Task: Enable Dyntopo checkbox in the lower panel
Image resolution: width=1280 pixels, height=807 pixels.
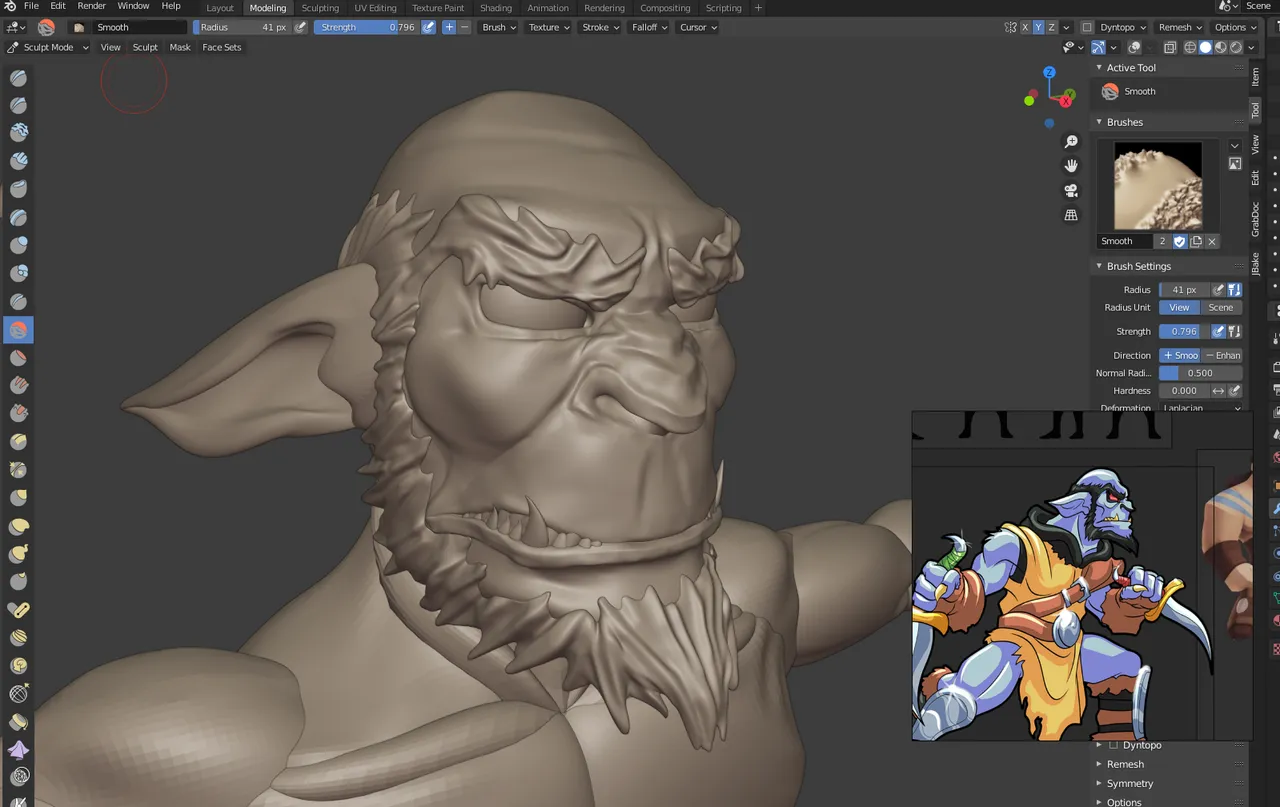Action: pyautogui.click(x=1114, y=745)
